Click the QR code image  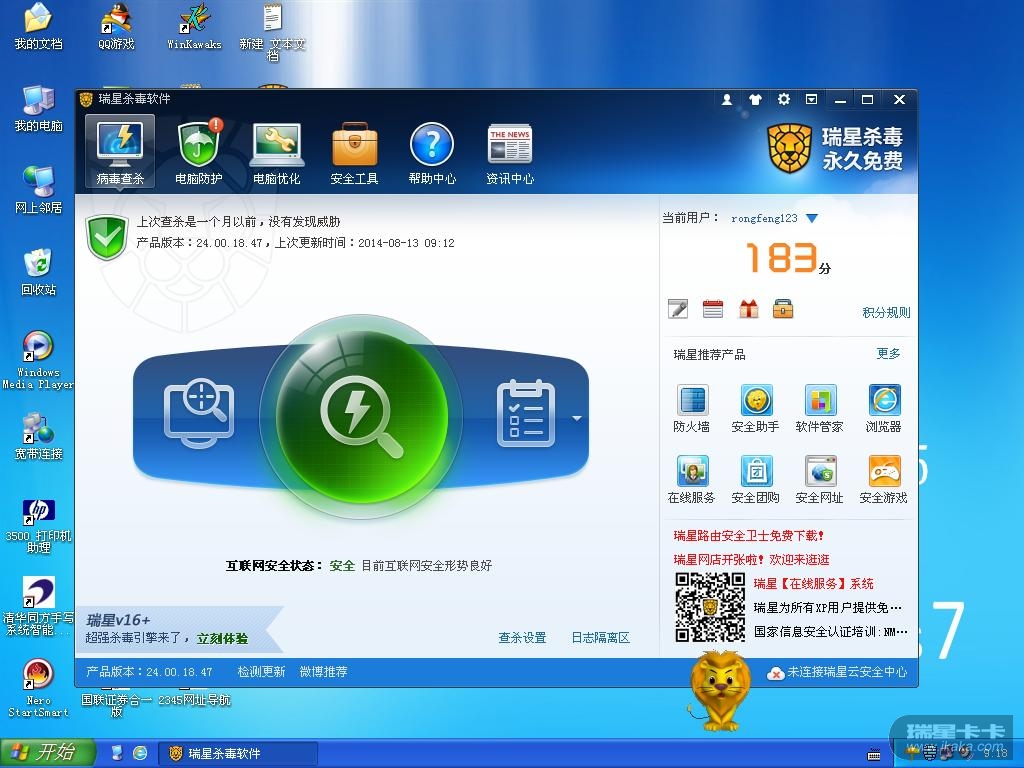pyautogui.click(x=710, y=607)
